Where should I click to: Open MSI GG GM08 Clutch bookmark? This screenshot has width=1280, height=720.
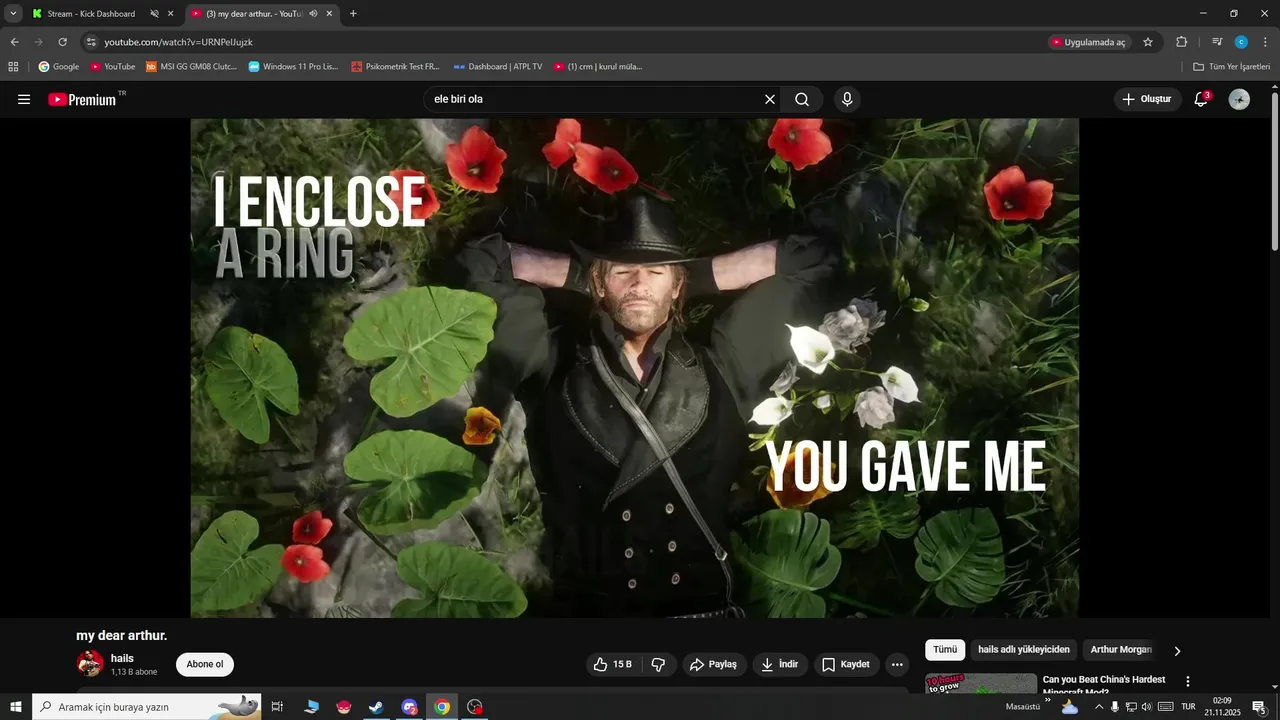(191, 66)
